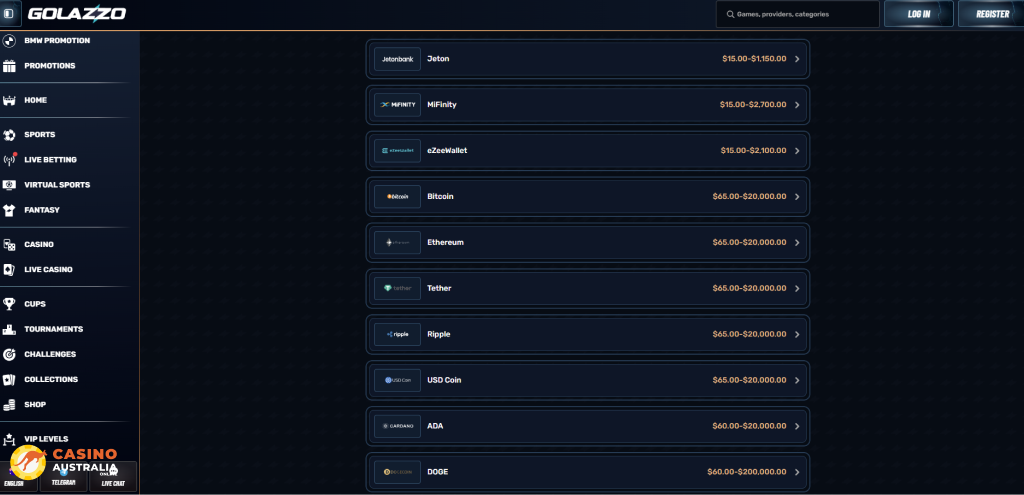Screen dimensions: 1024x495
Task: Go to the Sports section
Action: [x=40, y=135]
